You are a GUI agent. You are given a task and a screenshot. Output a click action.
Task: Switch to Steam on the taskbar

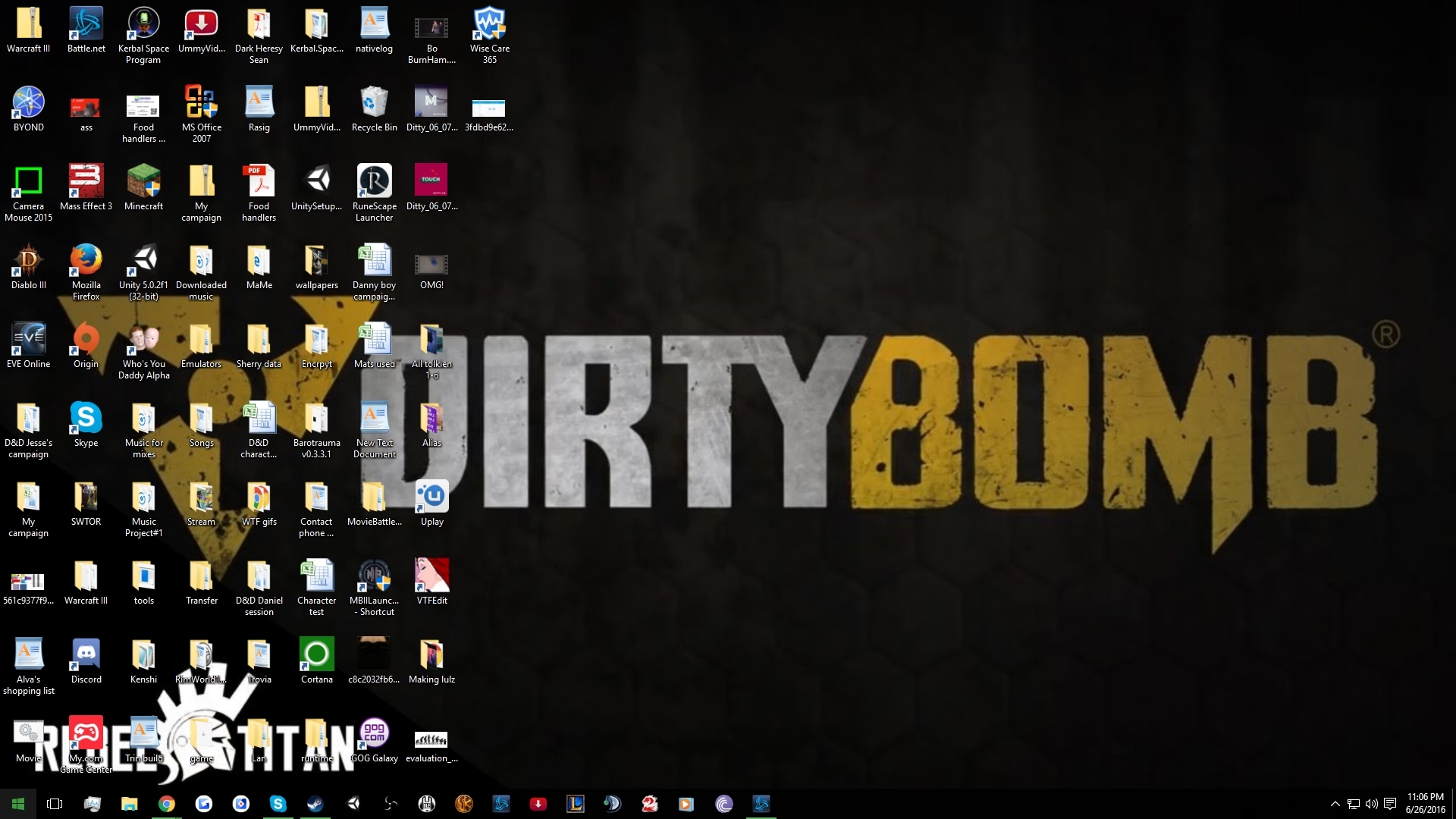[x=315, y=804]
